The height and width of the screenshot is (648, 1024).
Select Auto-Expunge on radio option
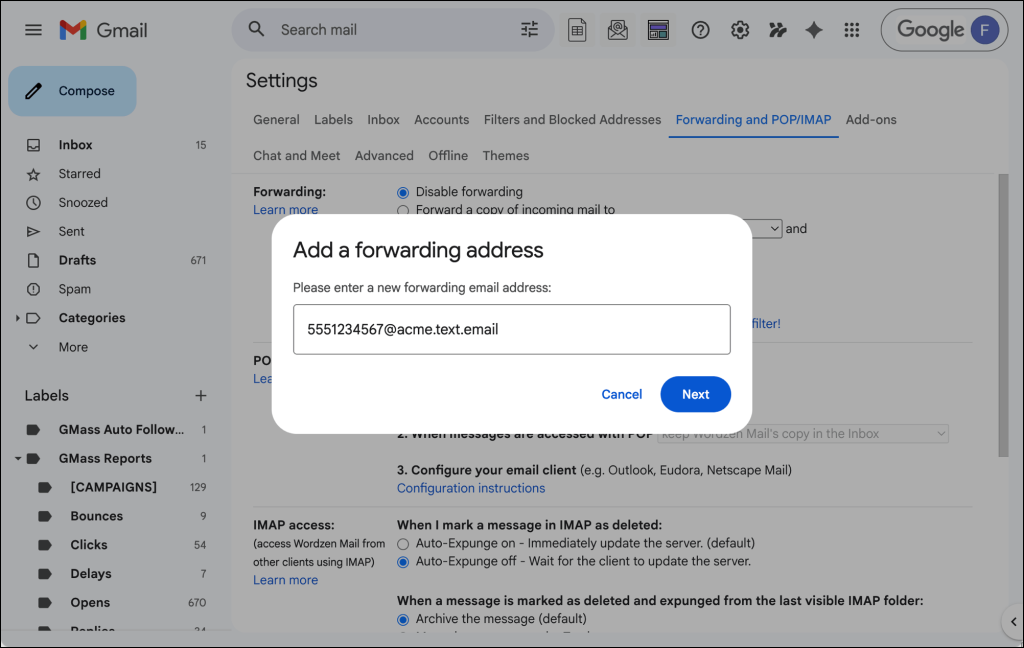click(404, 543)
